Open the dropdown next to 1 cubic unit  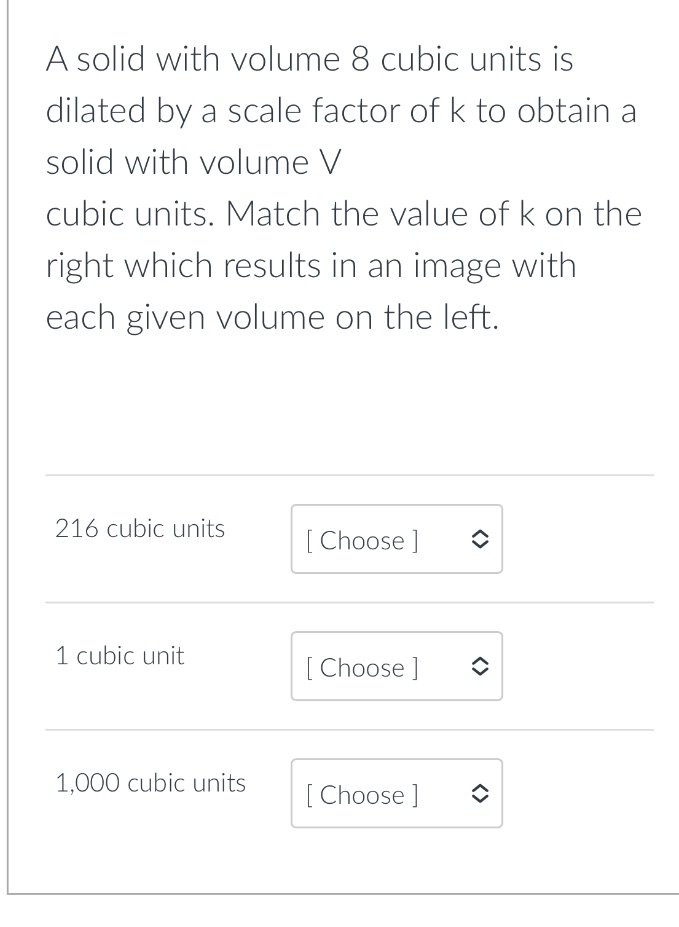point(396,666)
